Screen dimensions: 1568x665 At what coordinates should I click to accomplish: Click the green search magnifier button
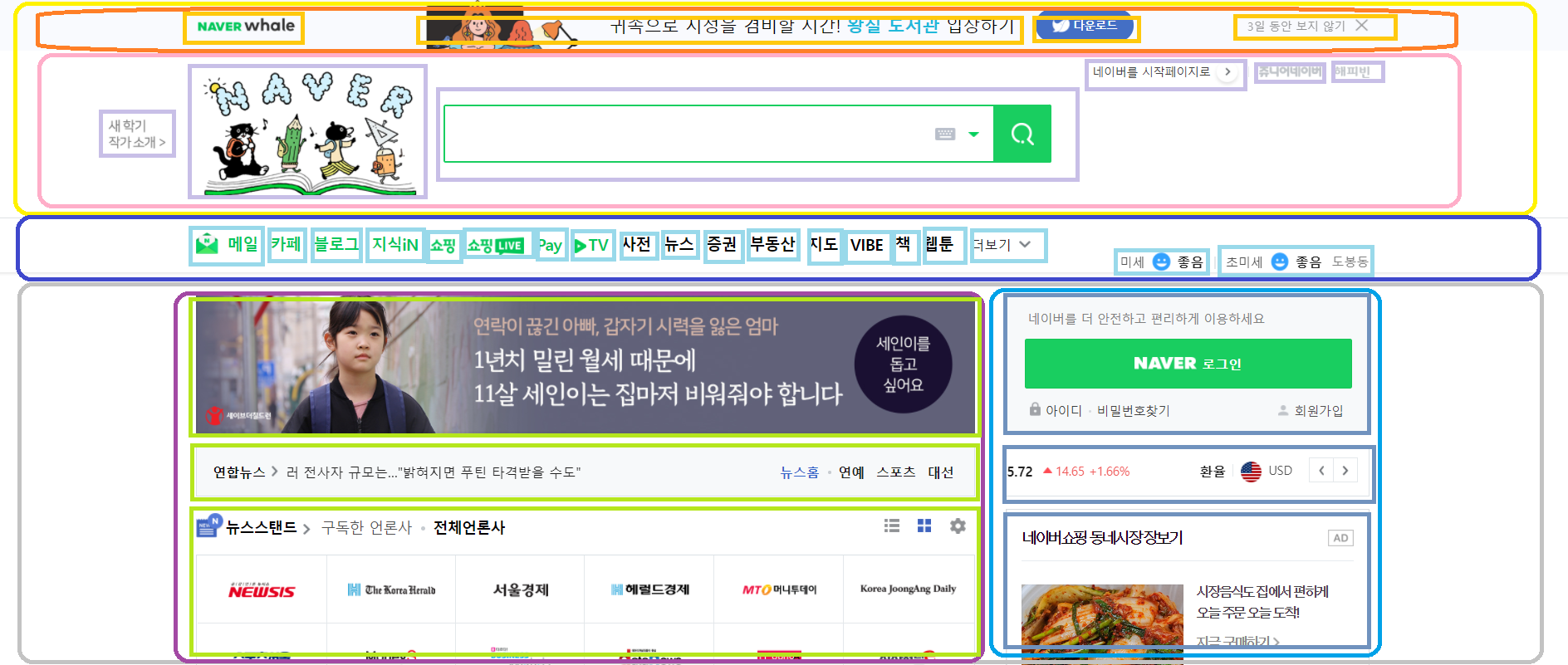[1022, 134]
